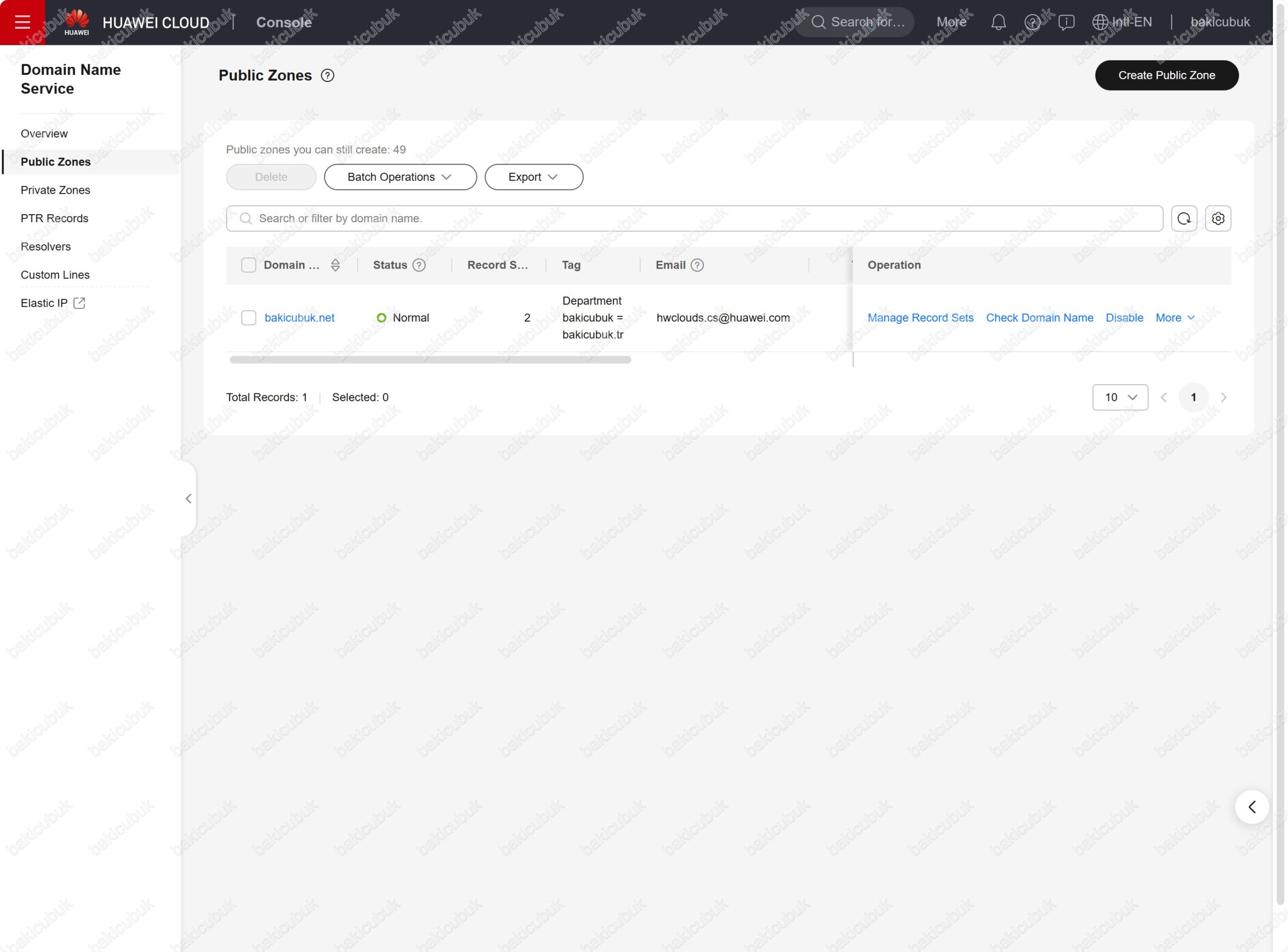Go to Private Zones in sidebar
The height and width of the screenshot is (952, 1288).
(x=55, y=190)
